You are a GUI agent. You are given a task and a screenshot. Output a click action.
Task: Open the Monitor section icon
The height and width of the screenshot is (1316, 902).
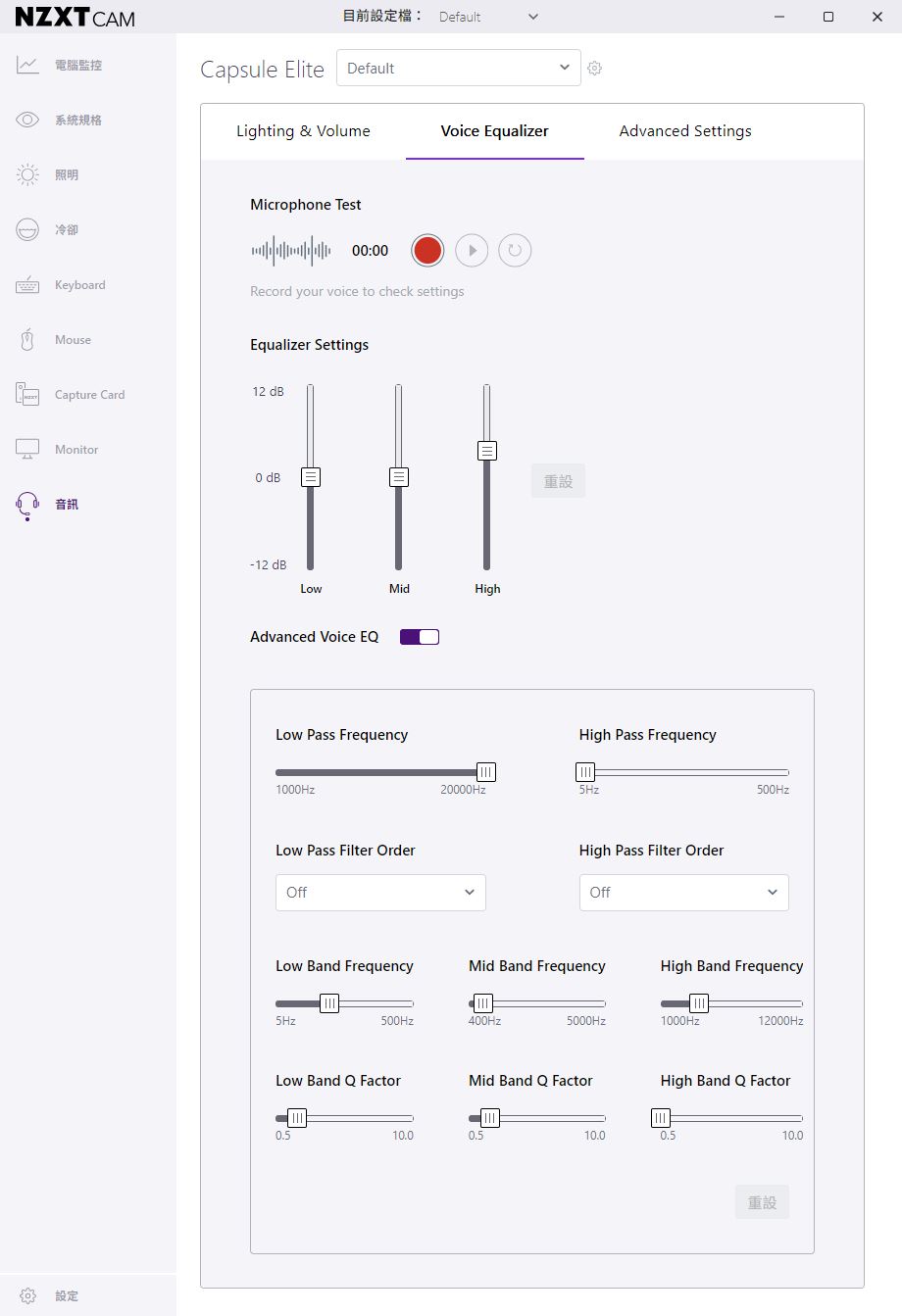point(27,450)
